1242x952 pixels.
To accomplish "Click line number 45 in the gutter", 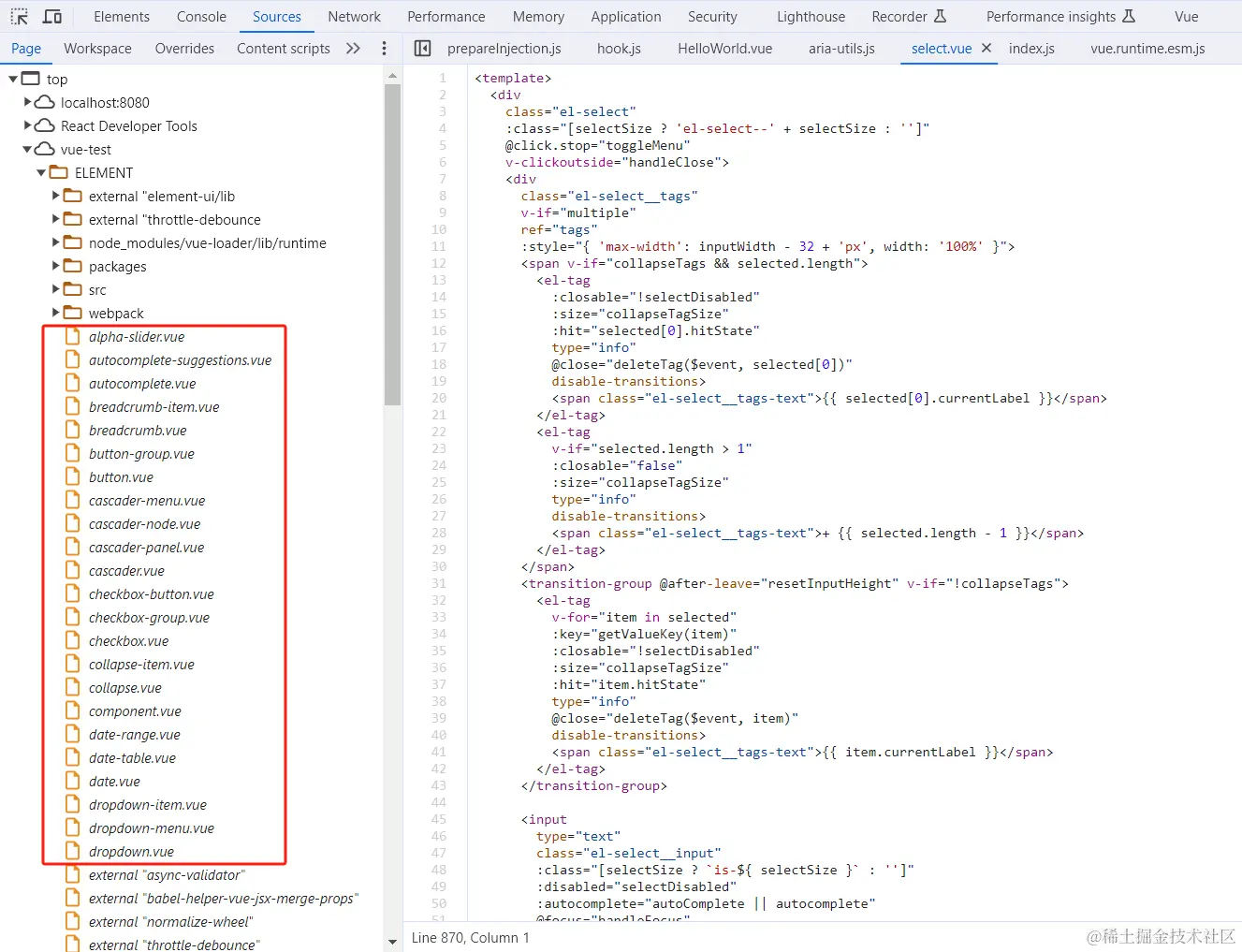I will point(438,819).
